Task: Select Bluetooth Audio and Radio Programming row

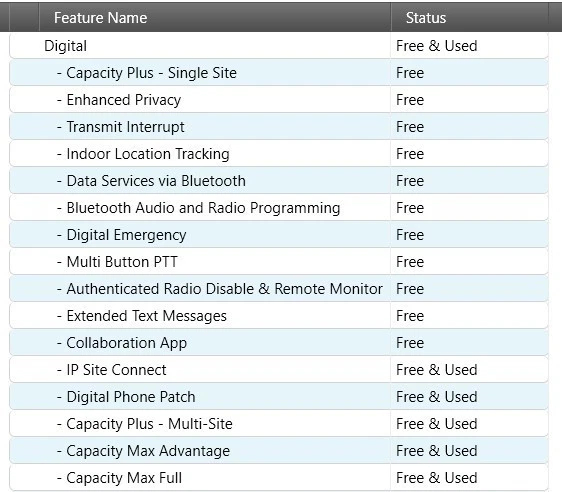Action: 279,208
